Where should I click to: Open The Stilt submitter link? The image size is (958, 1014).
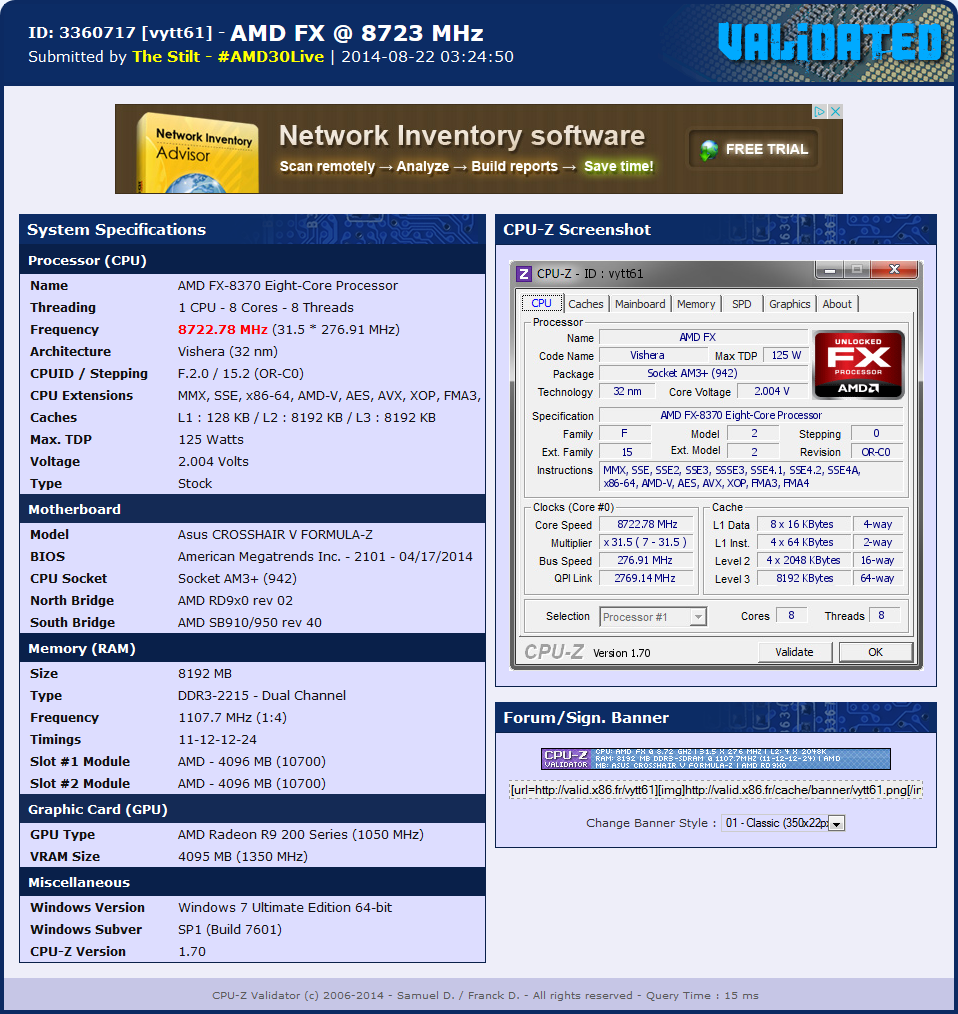[166, 57]
